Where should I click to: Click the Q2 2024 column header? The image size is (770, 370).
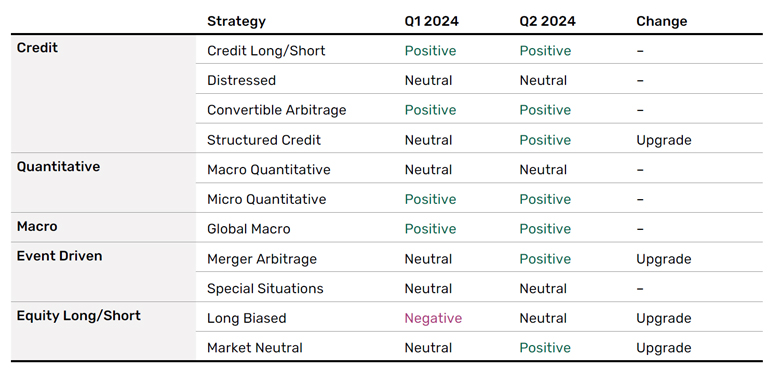(x=548, y=22)
